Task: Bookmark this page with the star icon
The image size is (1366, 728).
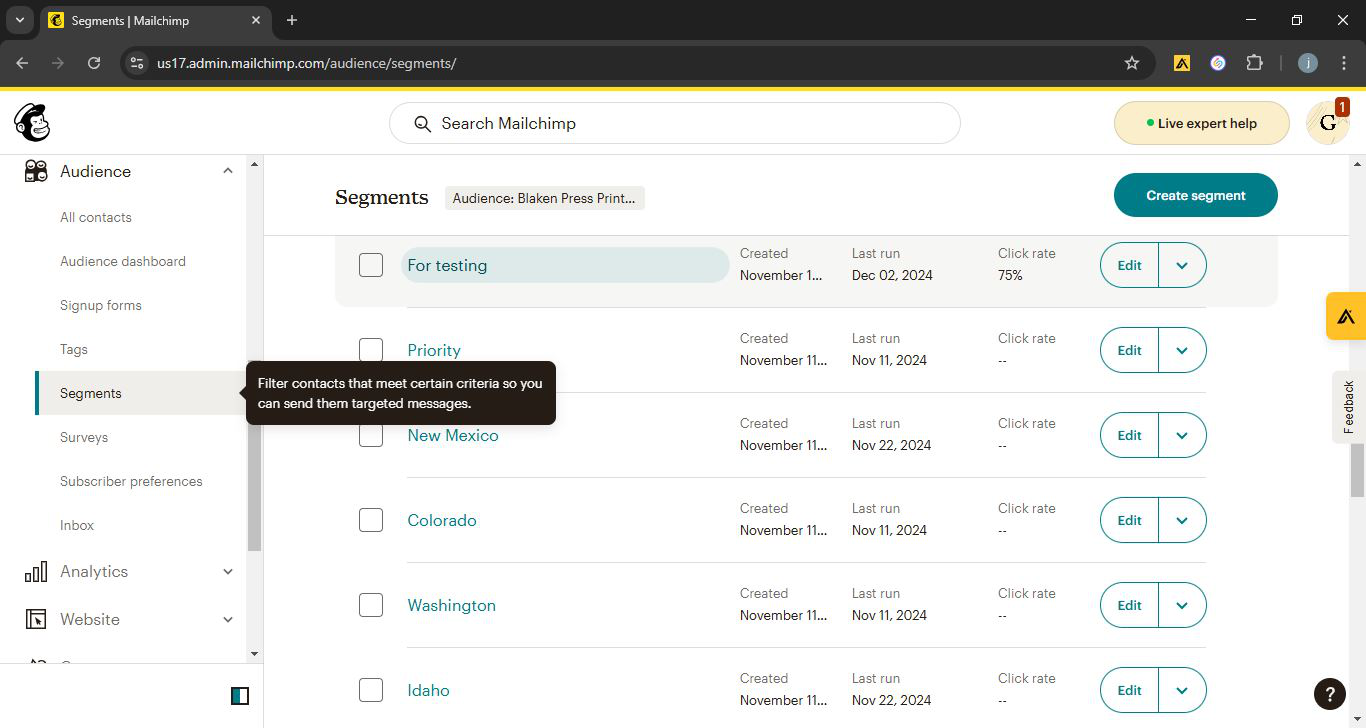Action: click(x=1132, y=63)
